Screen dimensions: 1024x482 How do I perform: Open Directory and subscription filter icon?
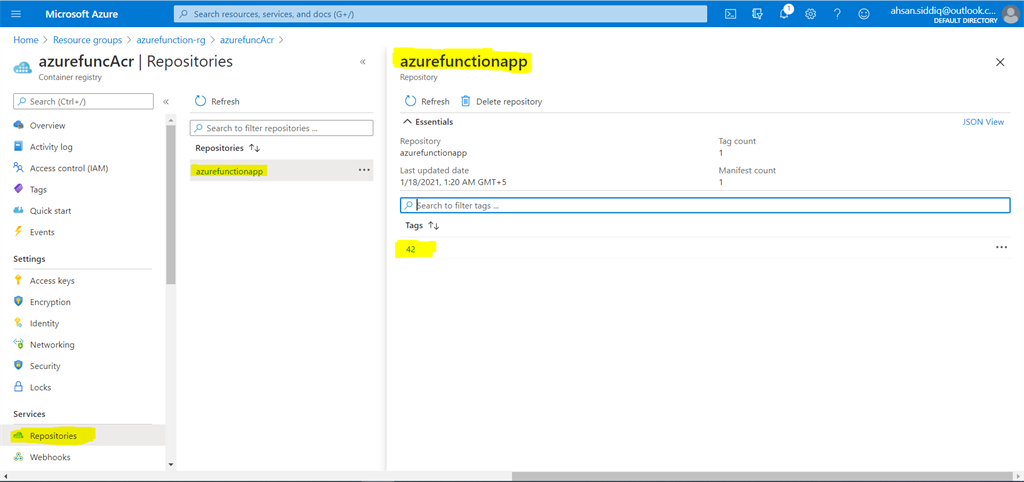click(x=758, y=14)
